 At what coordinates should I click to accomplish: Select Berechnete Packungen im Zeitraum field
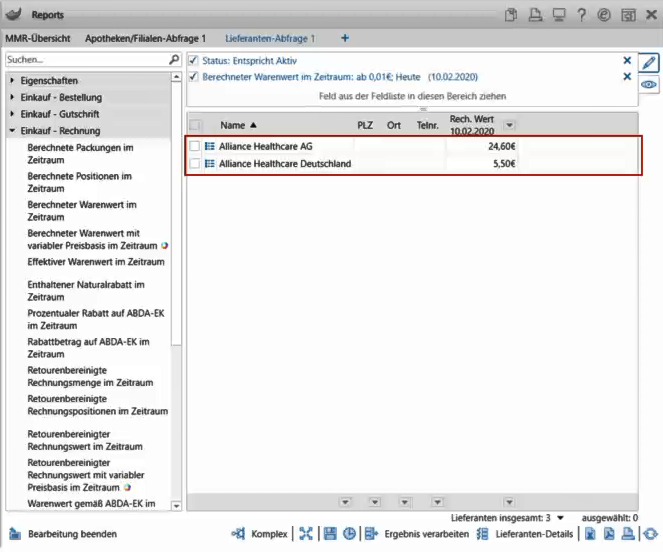pyautogui.click(x=80, y=154)
